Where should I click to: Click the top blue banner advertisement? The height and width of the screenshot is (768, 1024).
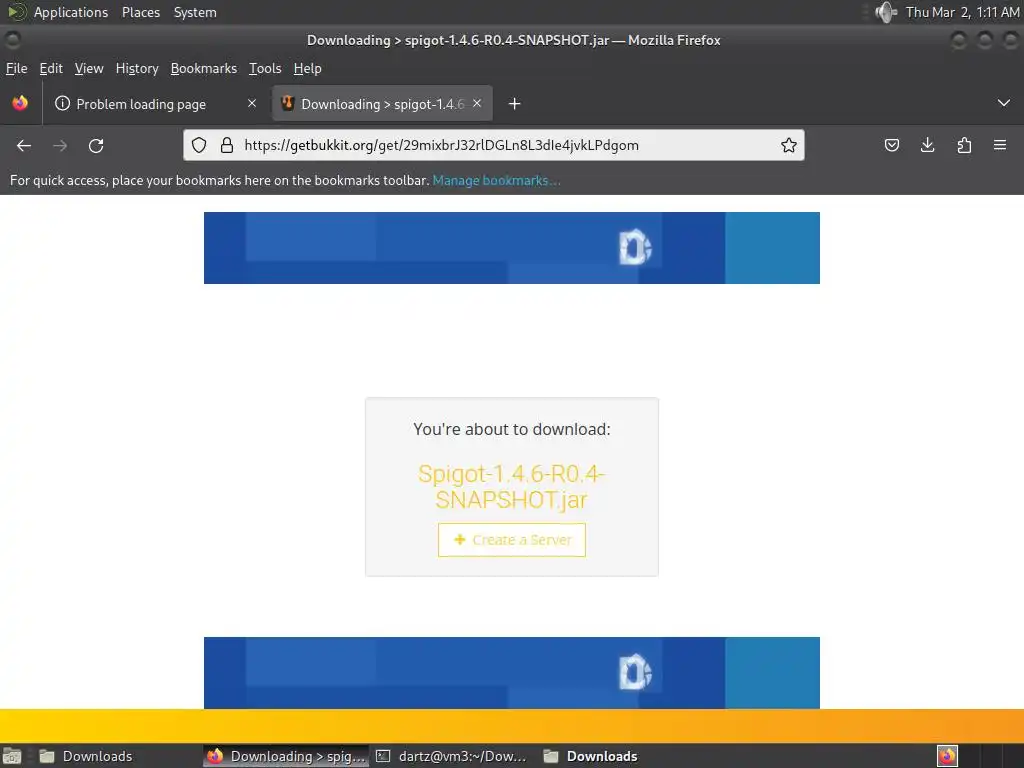tap(512, 248)
